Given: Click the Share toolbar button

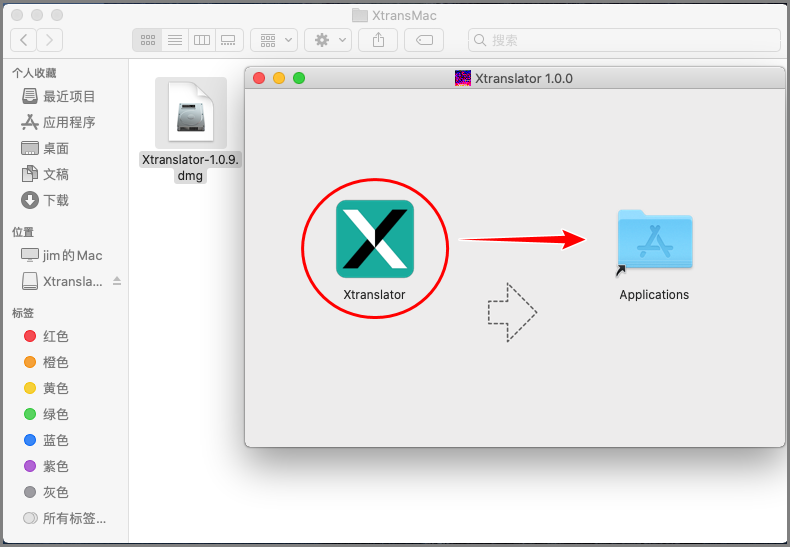Looking at the screenshot, I should [378, 40].
